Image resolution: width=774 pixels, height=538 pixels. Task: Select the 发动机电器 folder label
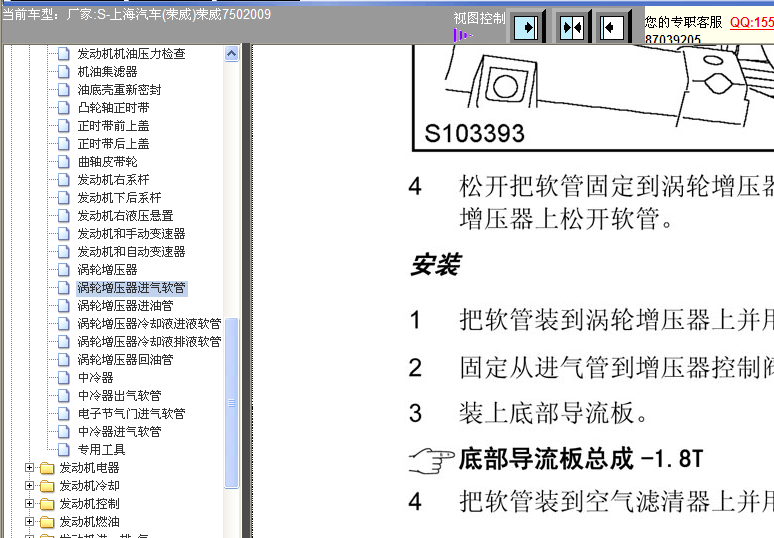point(90,468)
